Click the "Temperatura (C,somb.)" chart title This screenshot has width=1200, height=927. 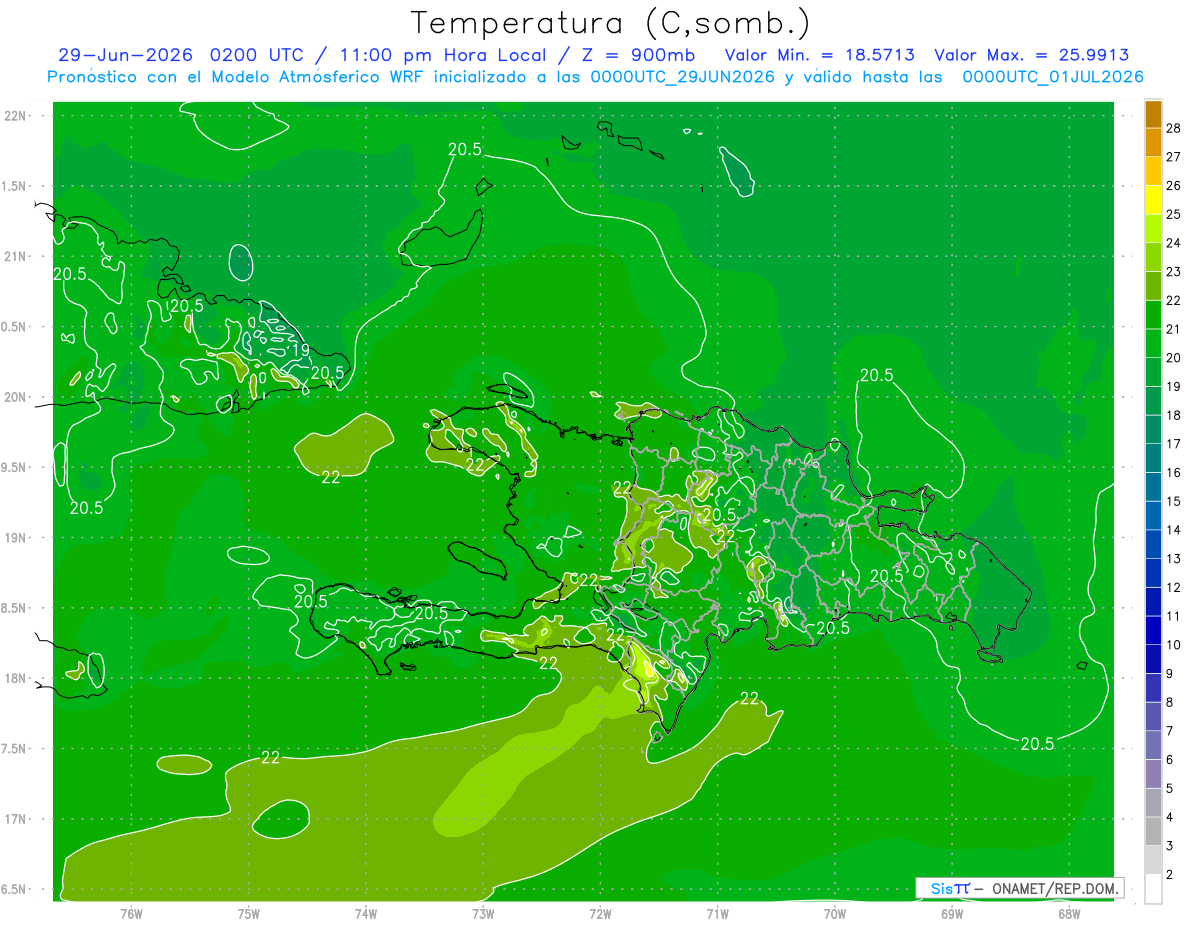tap(611, 23)
